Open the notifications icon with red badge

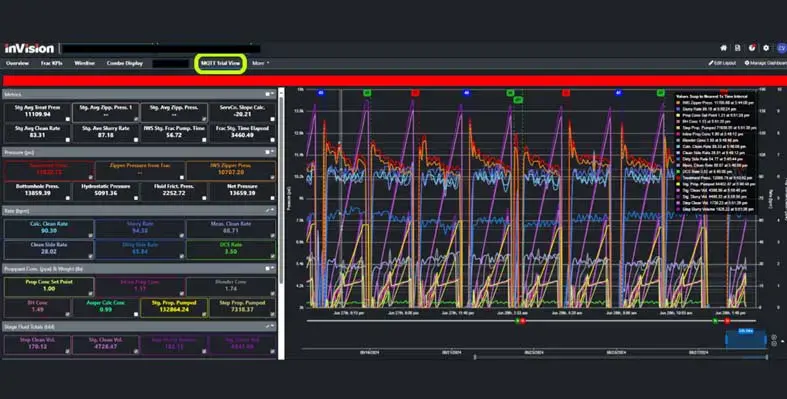pos(752,48)
